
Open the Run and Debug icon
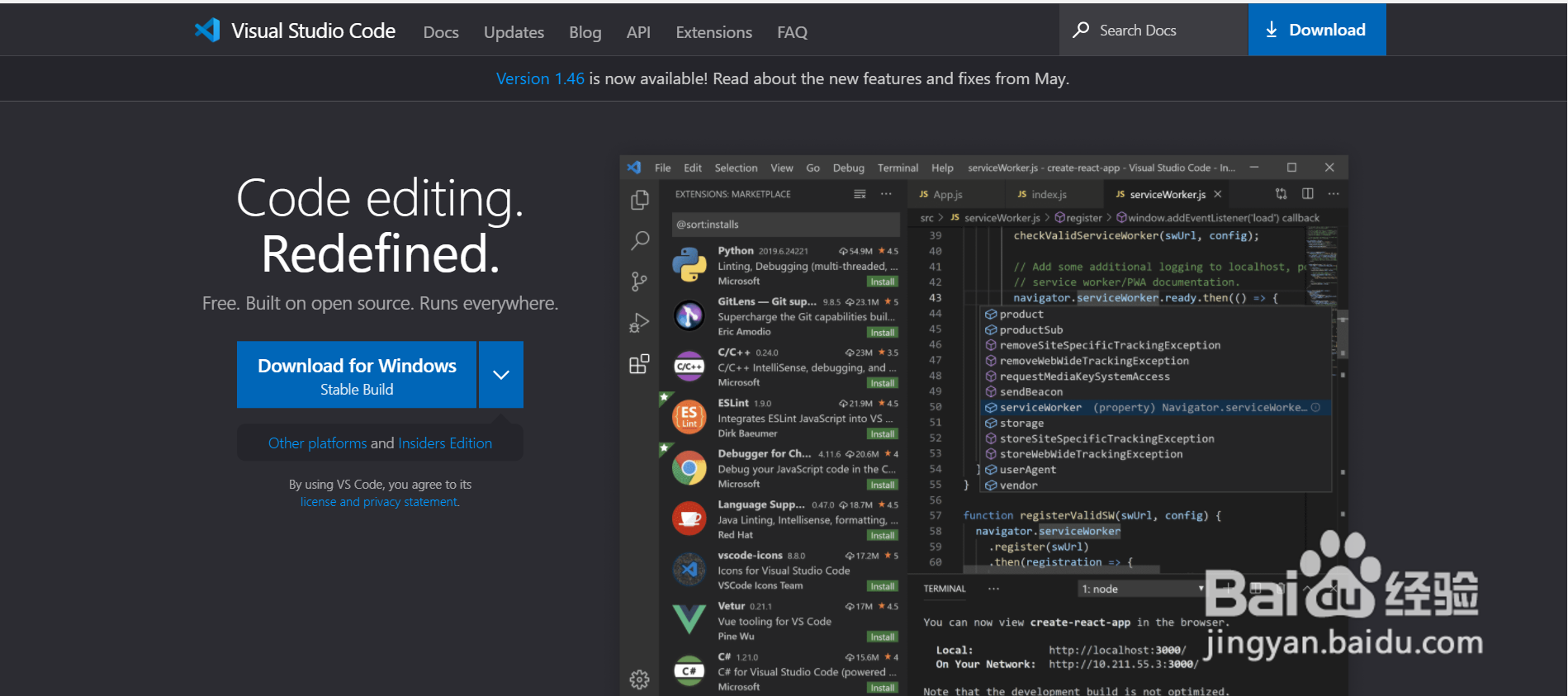[640, 322]
